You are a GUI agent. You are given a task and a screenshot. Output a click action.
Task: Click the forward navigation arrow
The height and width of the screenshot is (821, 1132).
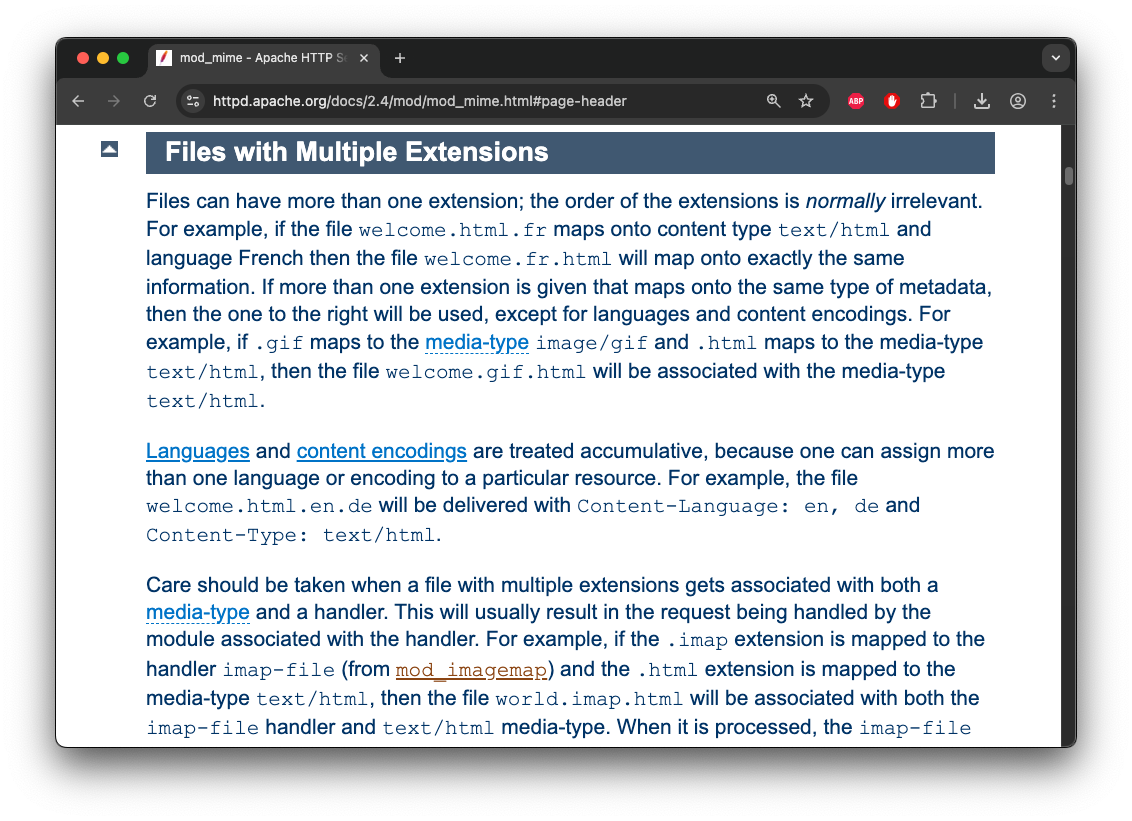pyautogui.click(x=114, y=101)
